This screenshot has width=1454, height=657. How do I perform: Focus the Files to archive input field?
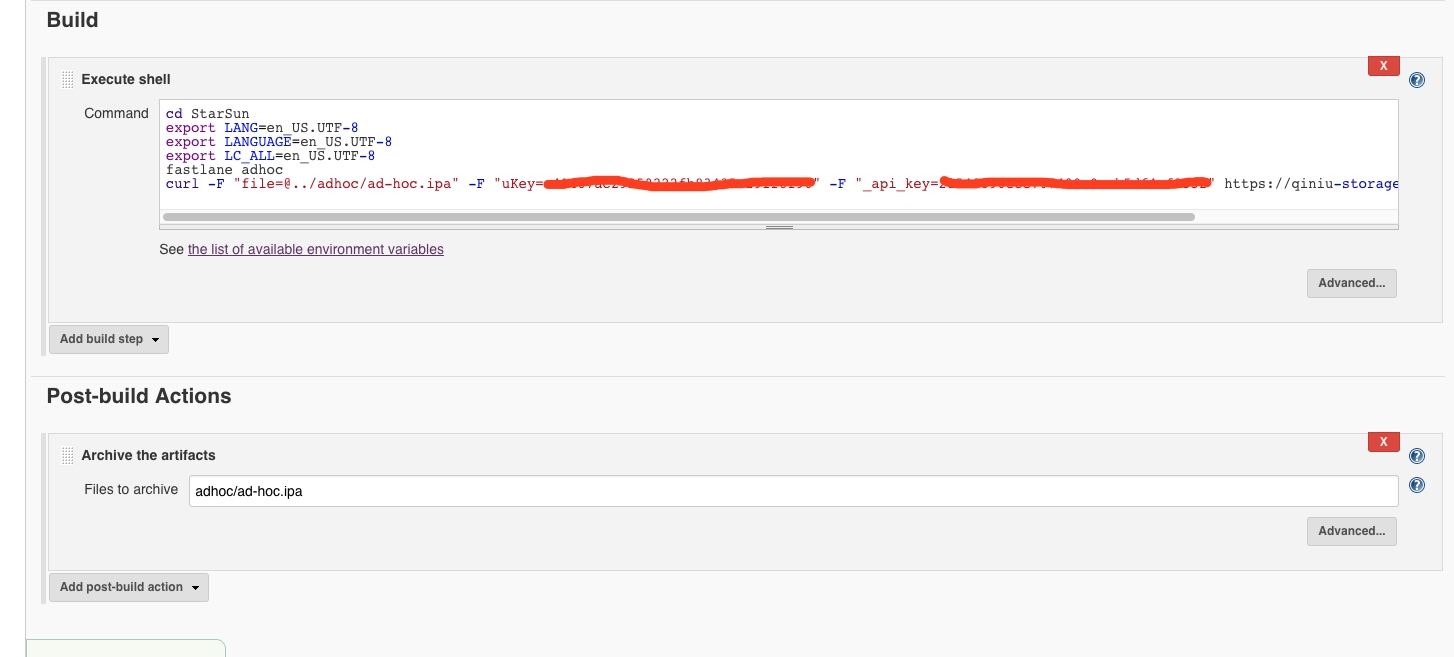[792, 491]
